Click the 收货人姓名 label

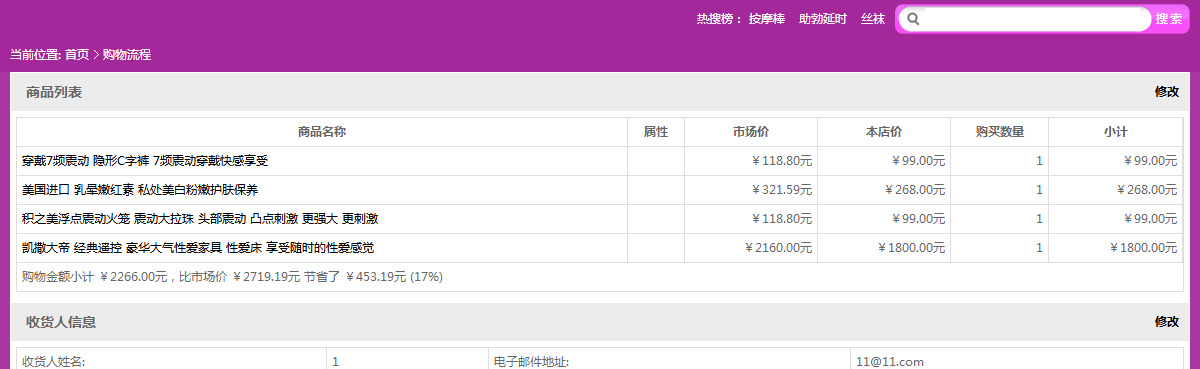54,361
